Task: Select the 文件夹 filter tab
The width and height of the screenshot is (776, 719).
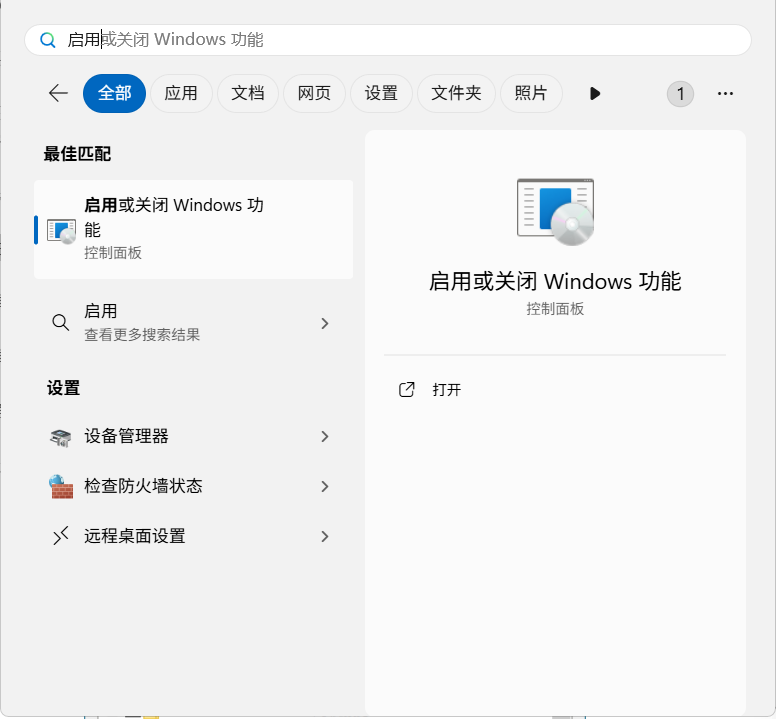Action: tap(456, 93)
